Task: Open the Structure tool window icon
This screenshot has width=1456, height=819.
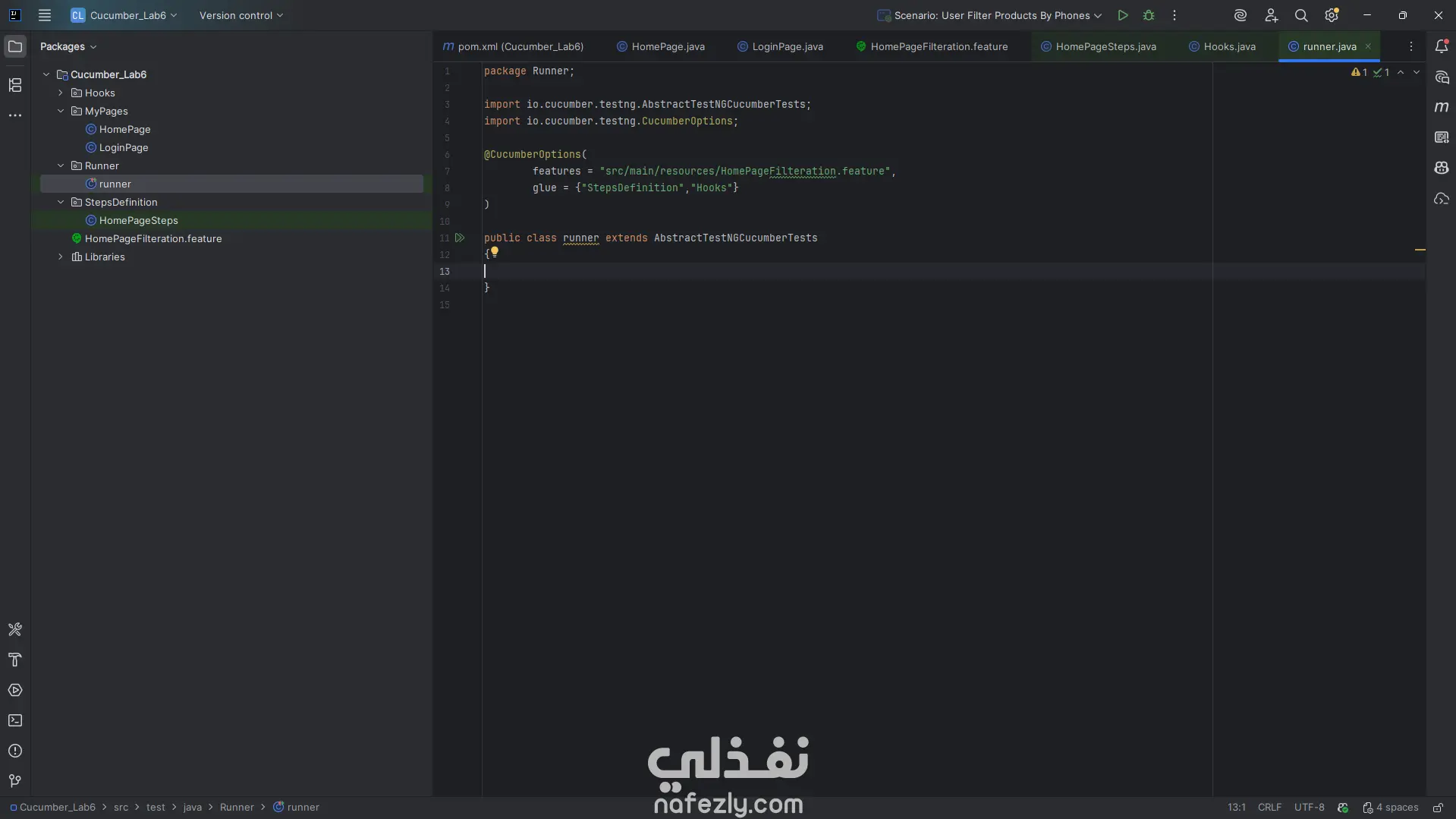Action: (15, 85)
